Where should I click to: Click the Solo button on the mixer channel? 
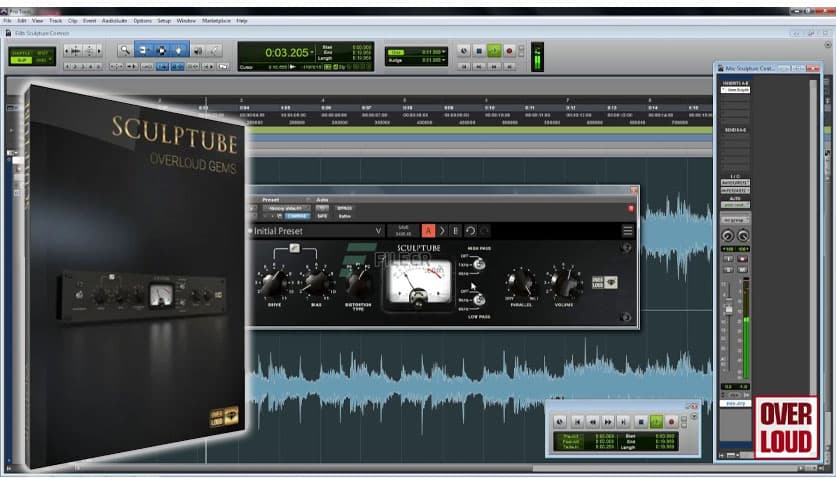(x=728, y=270)
